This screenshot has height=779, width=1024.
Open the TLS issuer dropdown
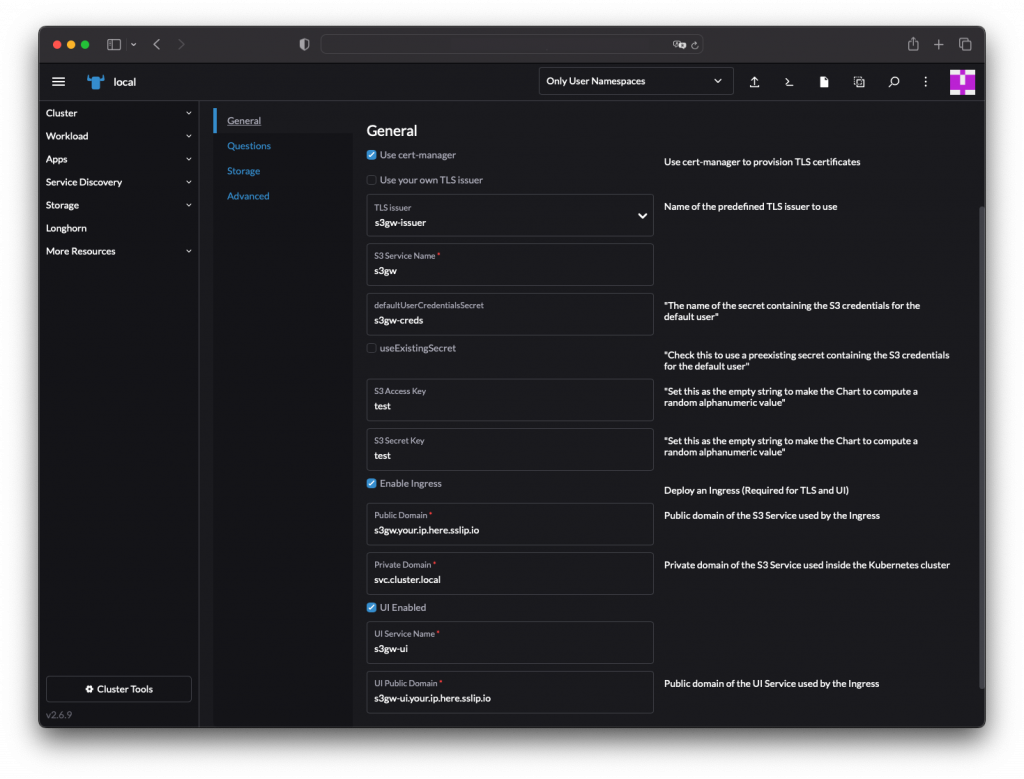coord(510,216)
